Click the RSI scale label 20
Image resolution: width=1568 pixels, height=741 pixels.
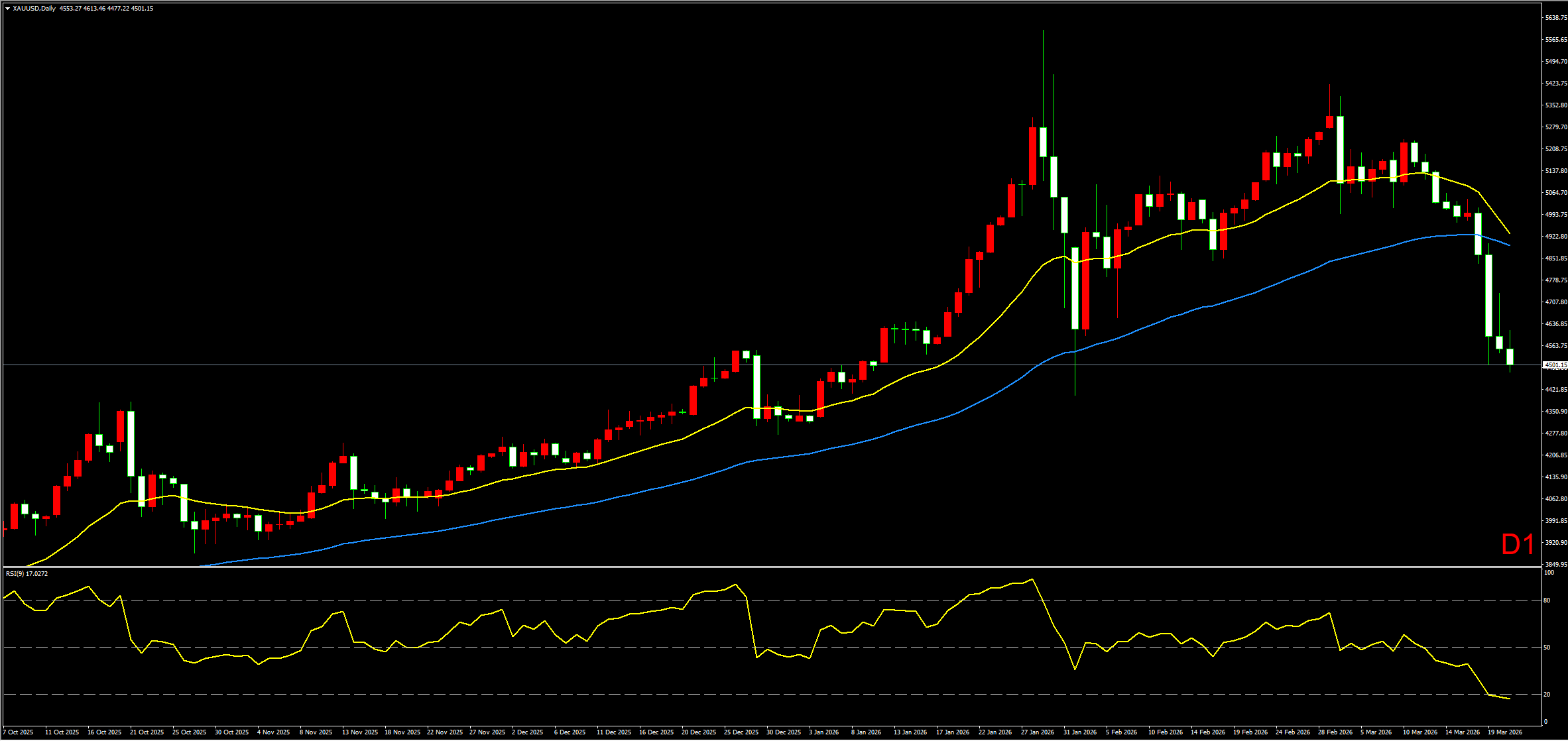click(1547, 695)
